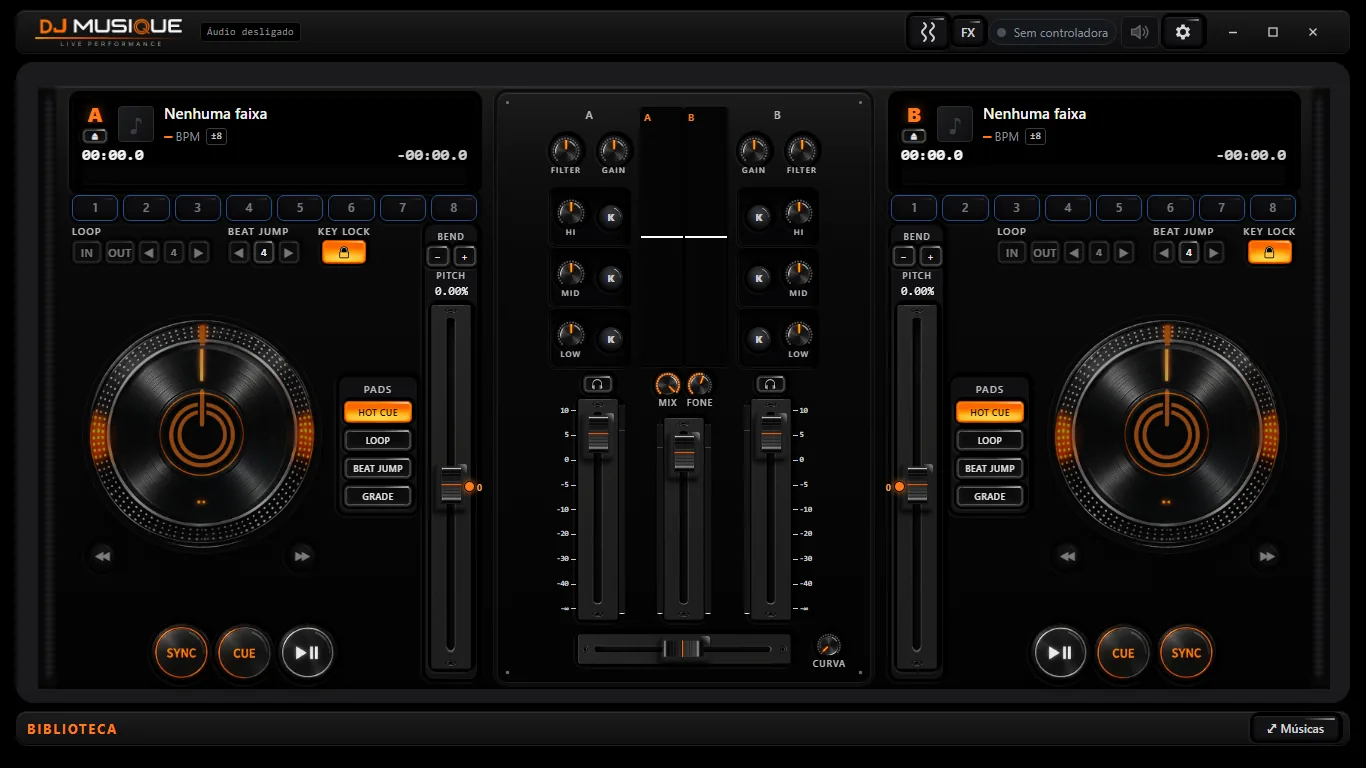The height and width of the screenshot is (768, 1366).
Task: Click deck A fast-forward button
Action: [x=302, y=556]
